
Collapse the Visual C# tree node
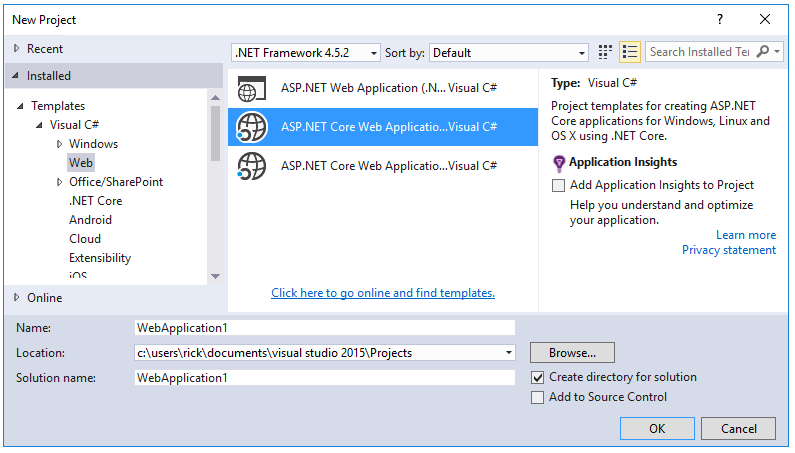pyautogui.click(x=39, y=125)
